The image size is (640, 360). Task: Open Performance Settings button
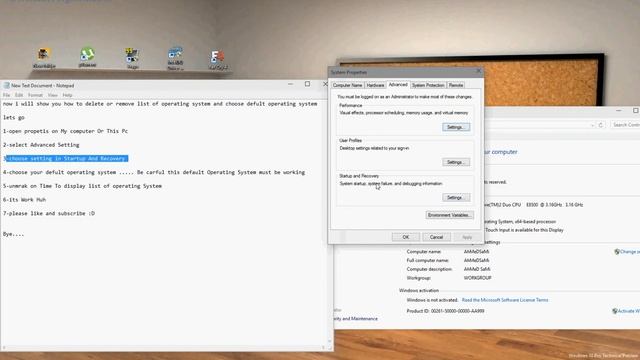coord(456,127)
